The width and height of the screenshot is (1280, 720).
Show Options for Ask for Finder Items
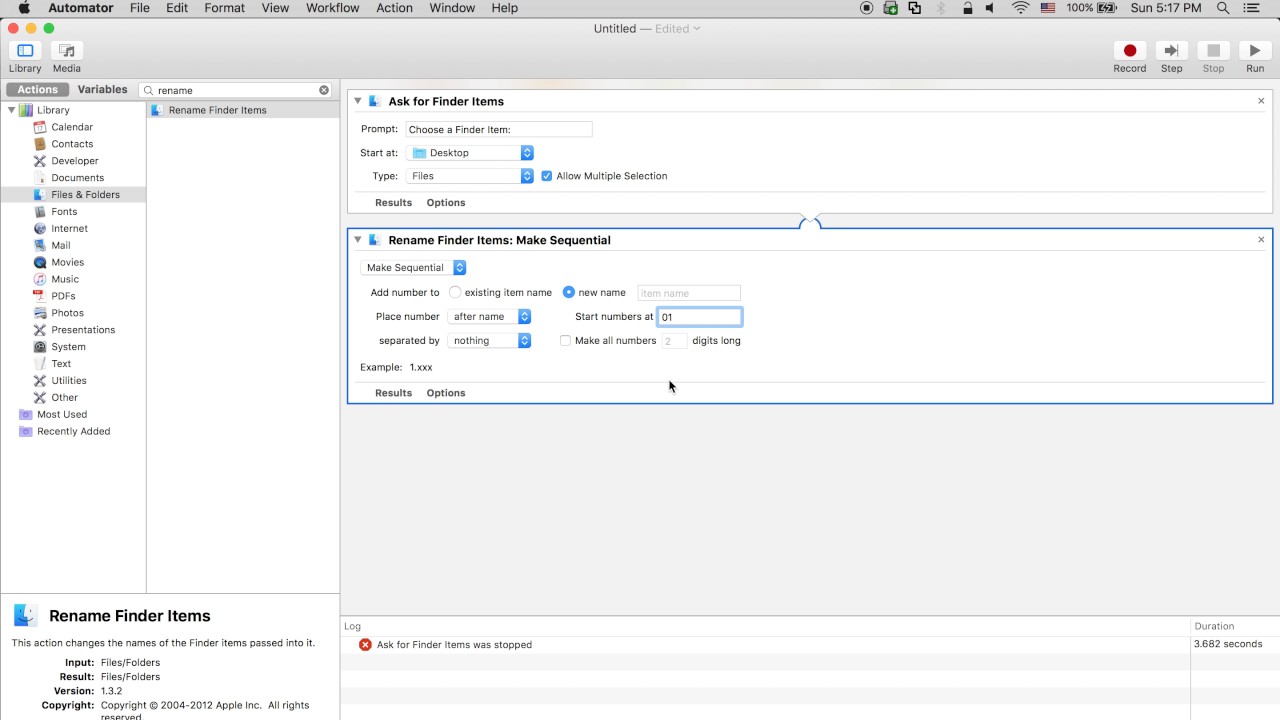tap(446, 203)
